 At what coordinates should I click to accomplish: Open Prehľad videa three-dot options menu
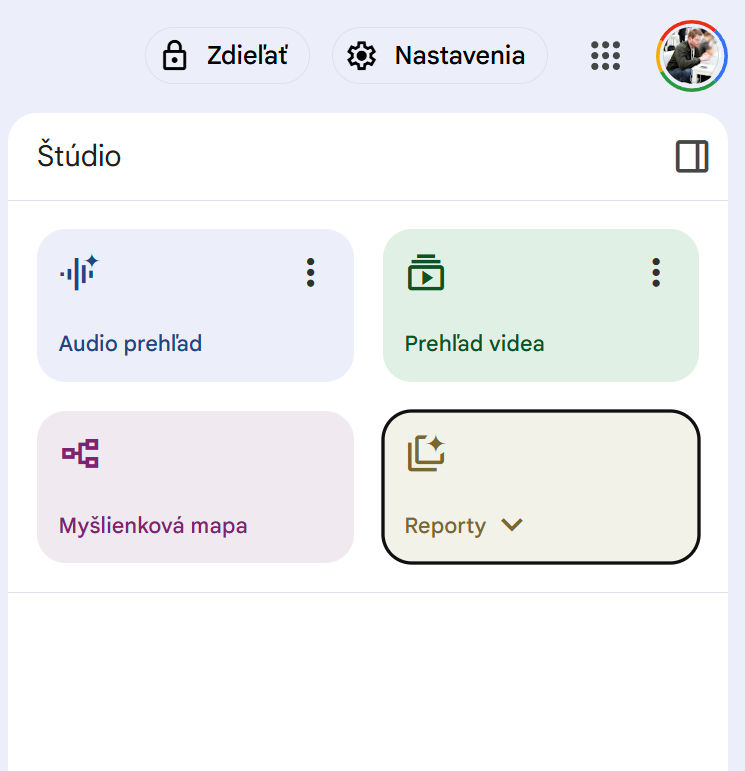[656, 272]
